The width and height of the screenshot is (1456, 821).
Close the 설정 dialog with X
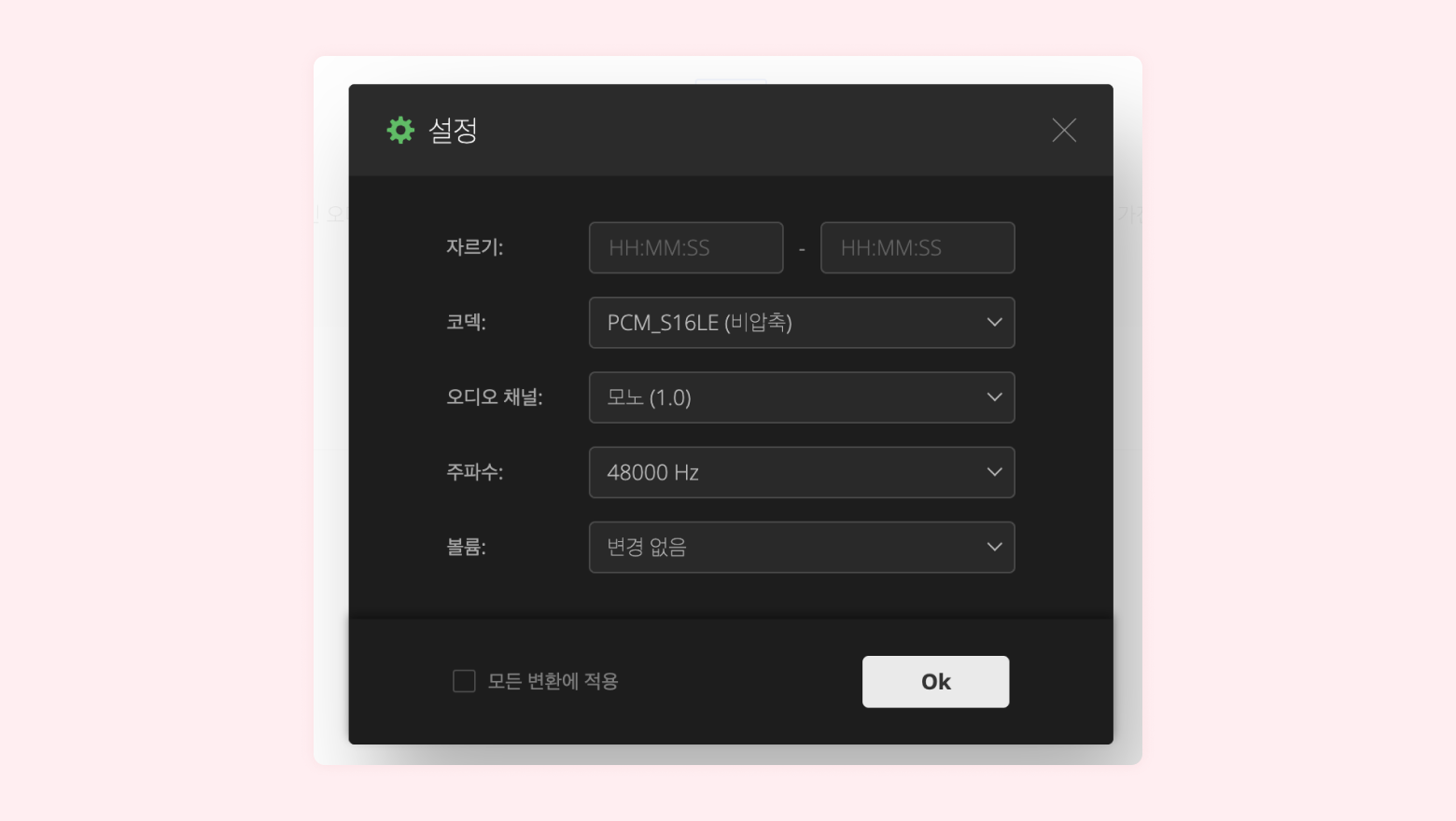pos(1064,131)
